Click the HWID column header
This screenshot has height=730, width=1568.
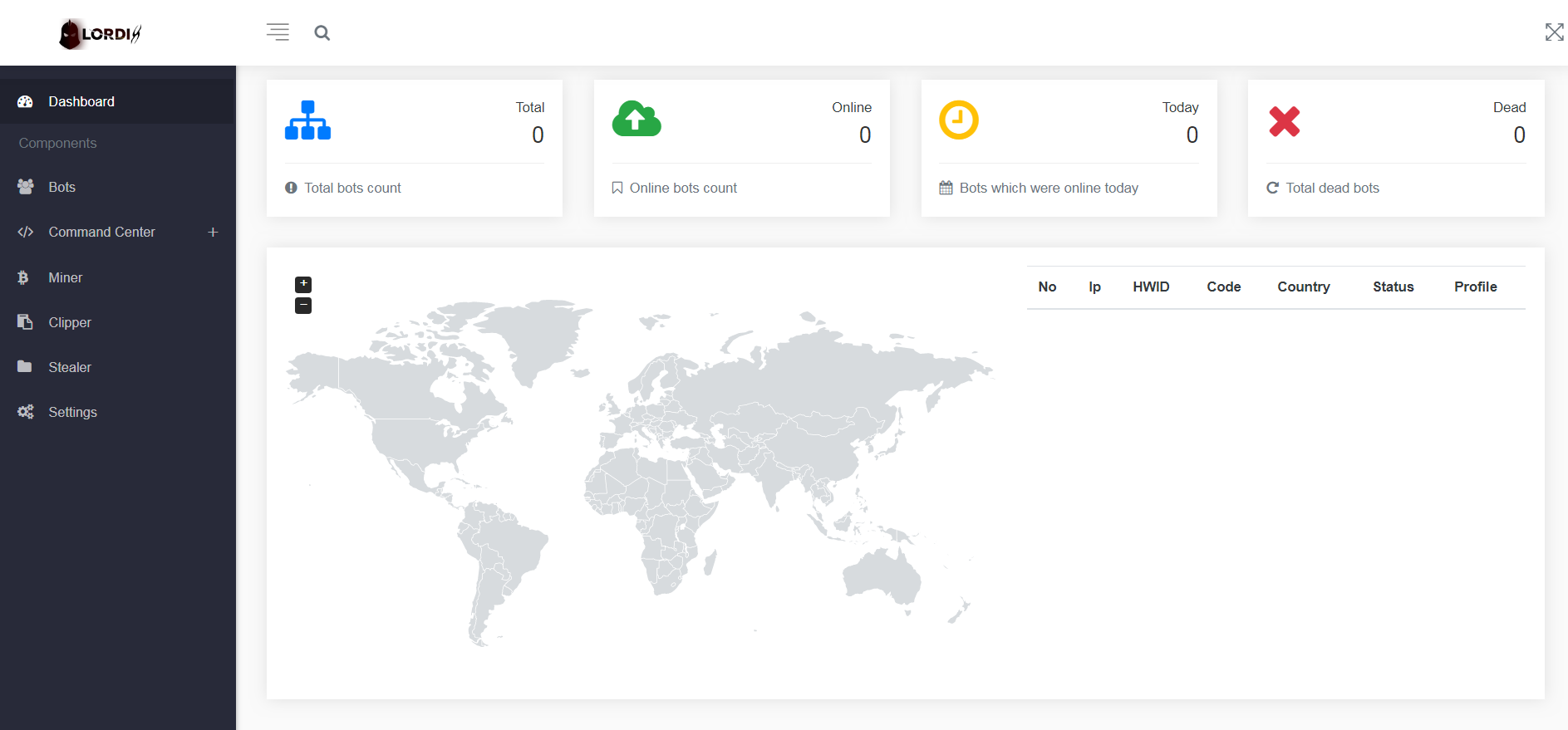click(x=1151, y=287)
